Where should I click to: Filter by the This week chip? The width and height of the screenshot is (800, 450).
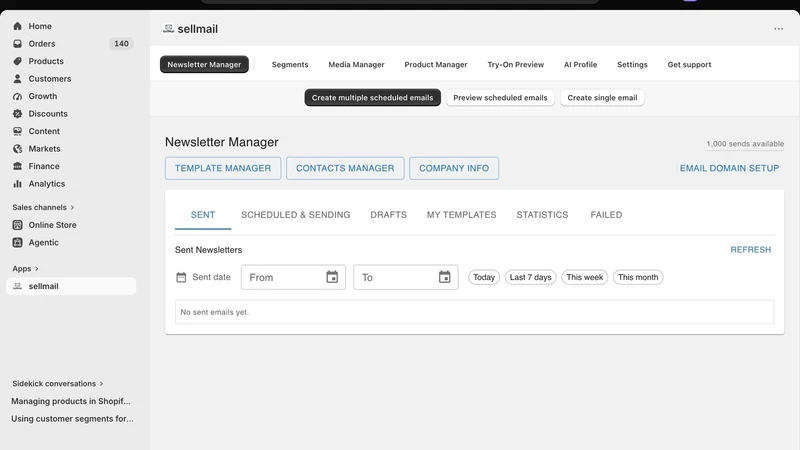pos(584,277)
